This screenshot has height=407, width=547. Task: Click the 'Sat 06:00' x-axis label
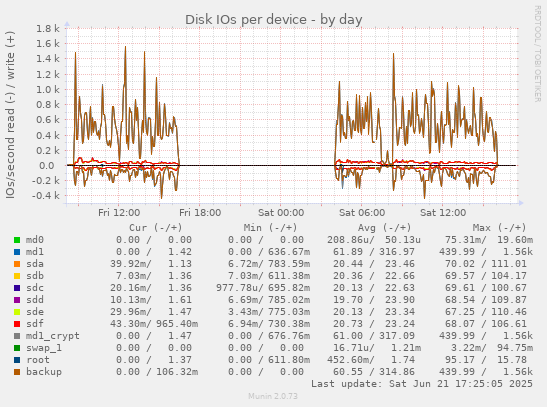tap(362, 213)
